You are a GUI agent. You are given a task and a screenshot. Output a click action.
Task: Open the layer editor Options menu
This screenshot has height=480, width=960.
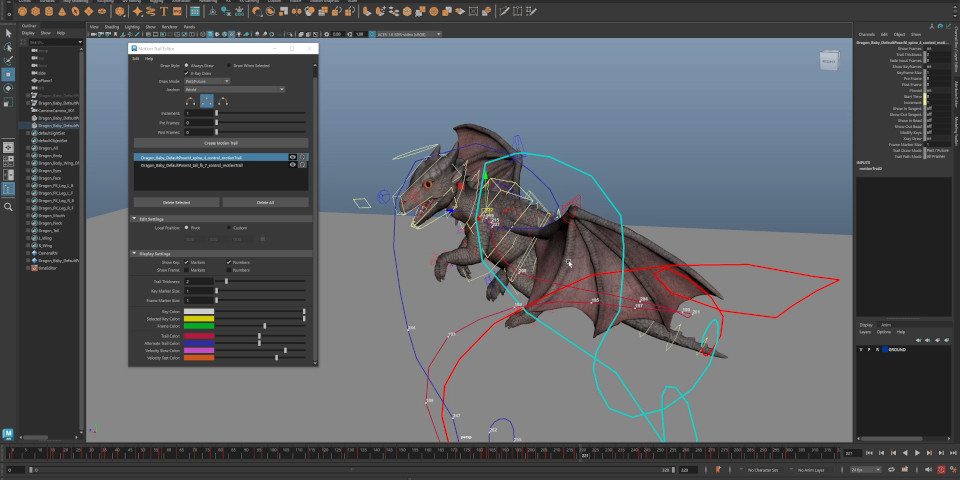(x=883, y=332)
